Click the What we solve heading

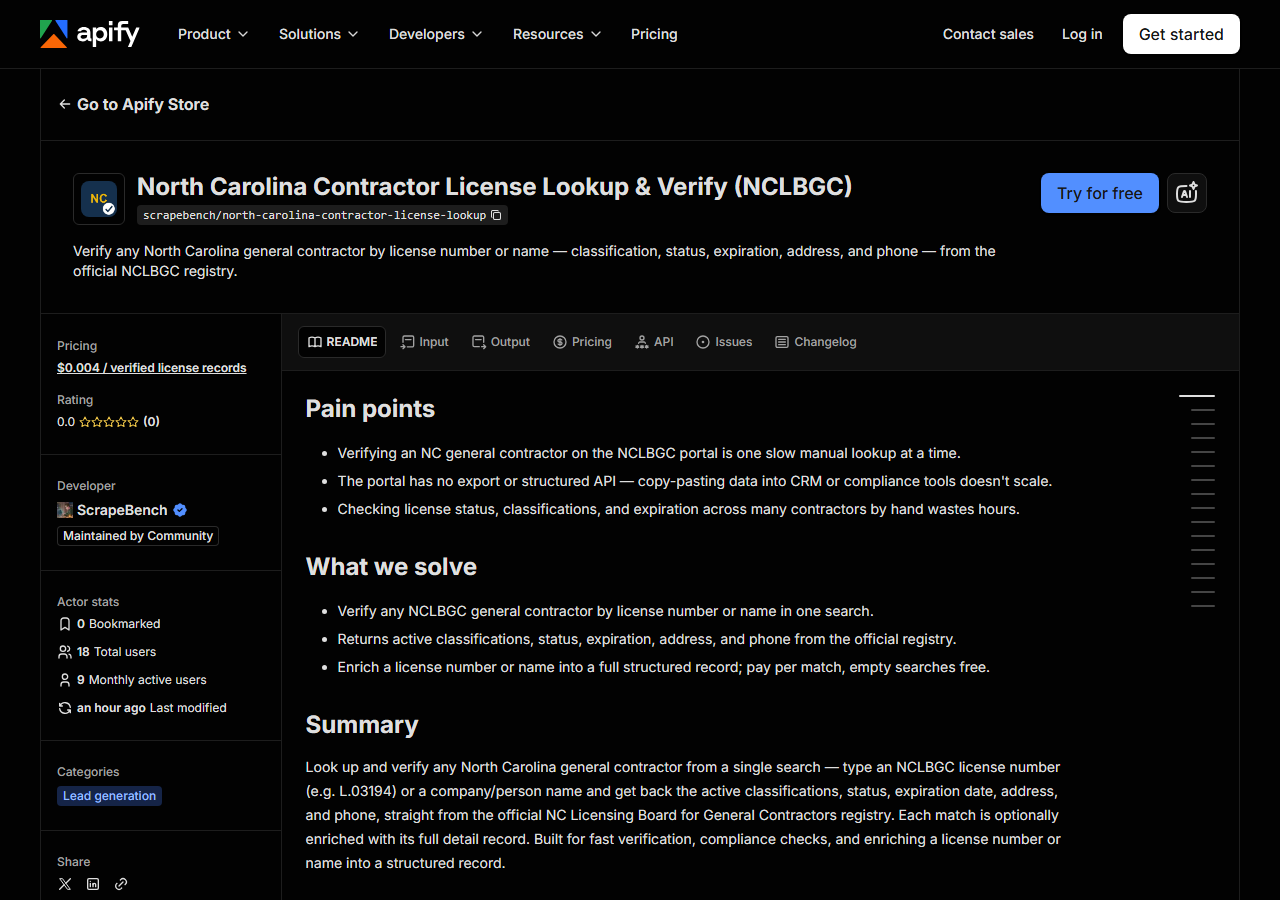[391, 567]
